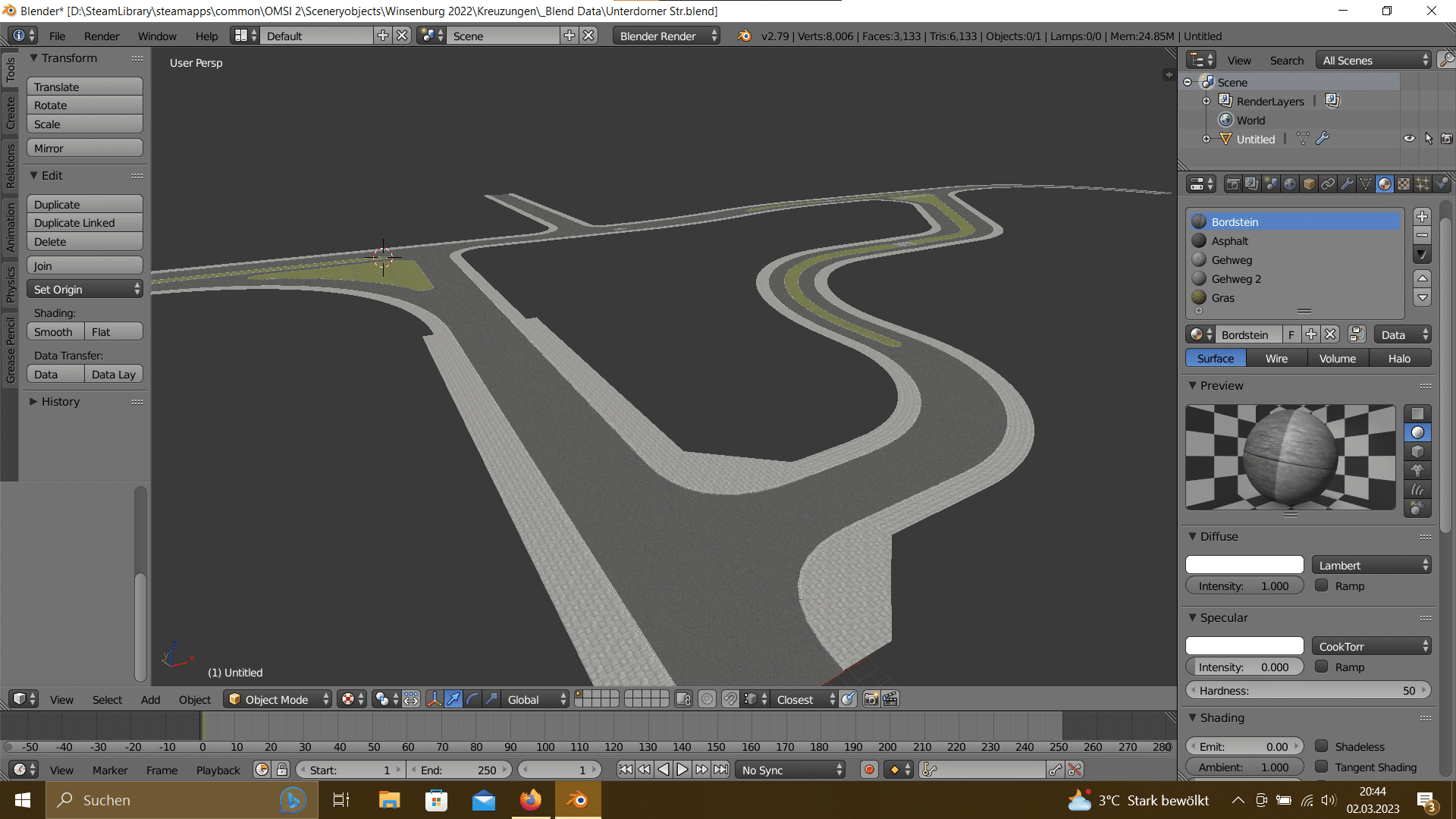Open the Texture properties tab
This screenshot has width=1456, height=819.
pyautogui.click(x=1404, y=184)
